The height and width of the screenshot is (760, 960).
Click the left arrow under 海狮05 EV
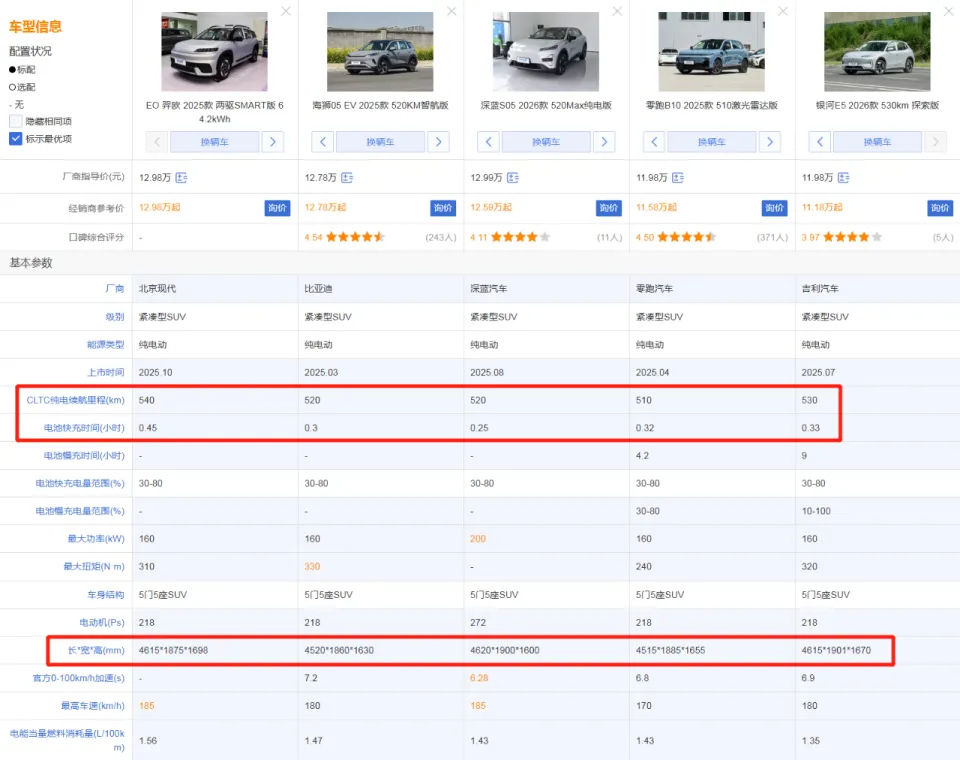tap(322, 142)
